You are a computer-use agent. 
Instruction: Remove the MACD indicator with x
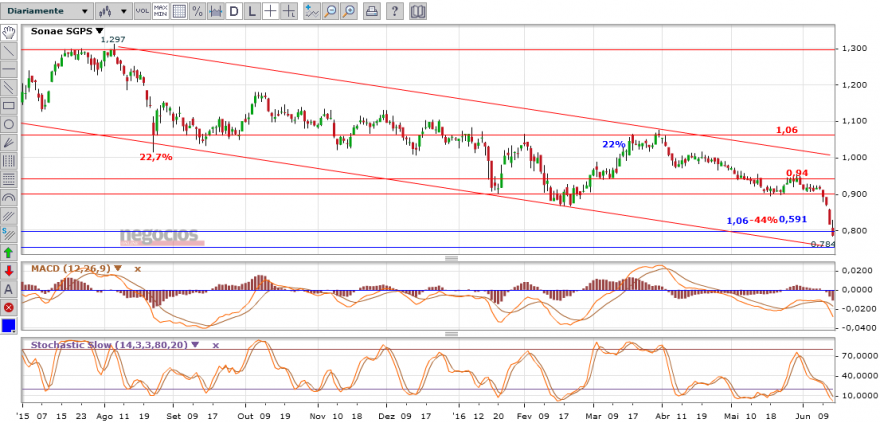(138, 269)
